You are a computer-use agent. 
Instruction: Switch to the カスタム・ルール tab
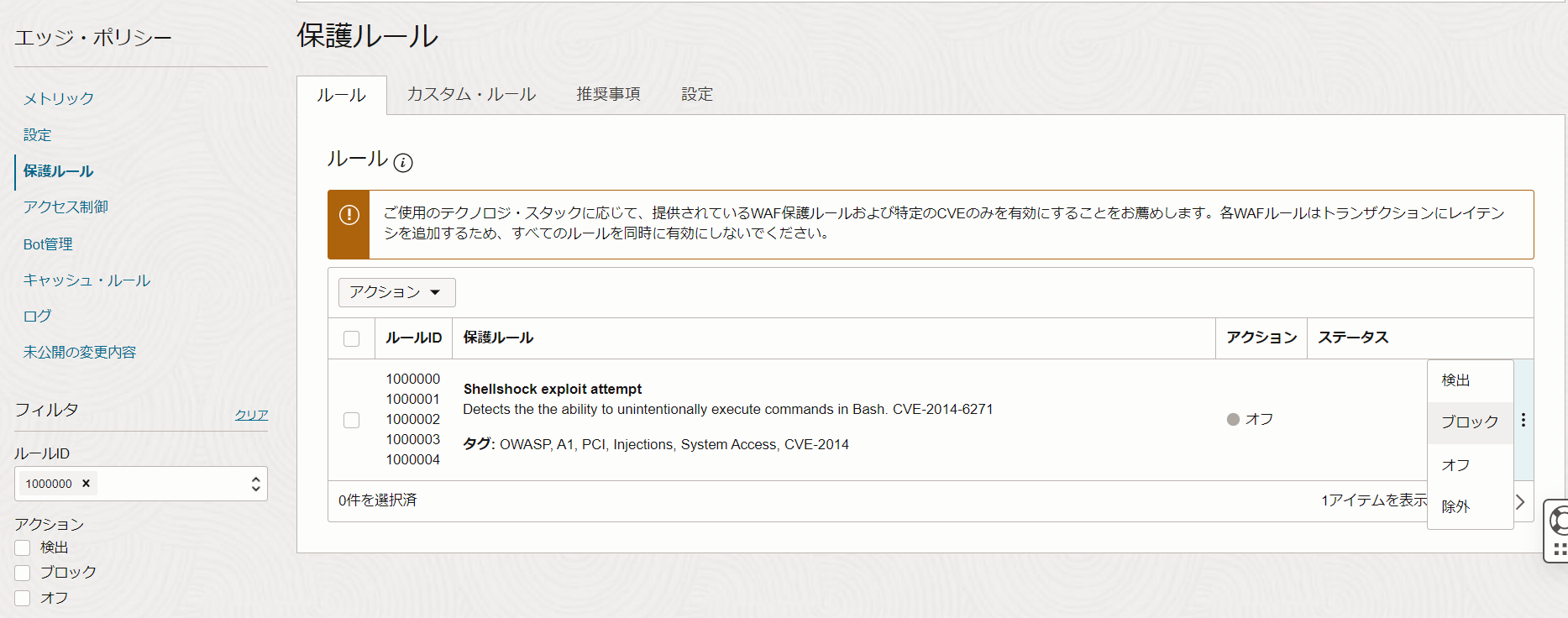pos(471,94)
